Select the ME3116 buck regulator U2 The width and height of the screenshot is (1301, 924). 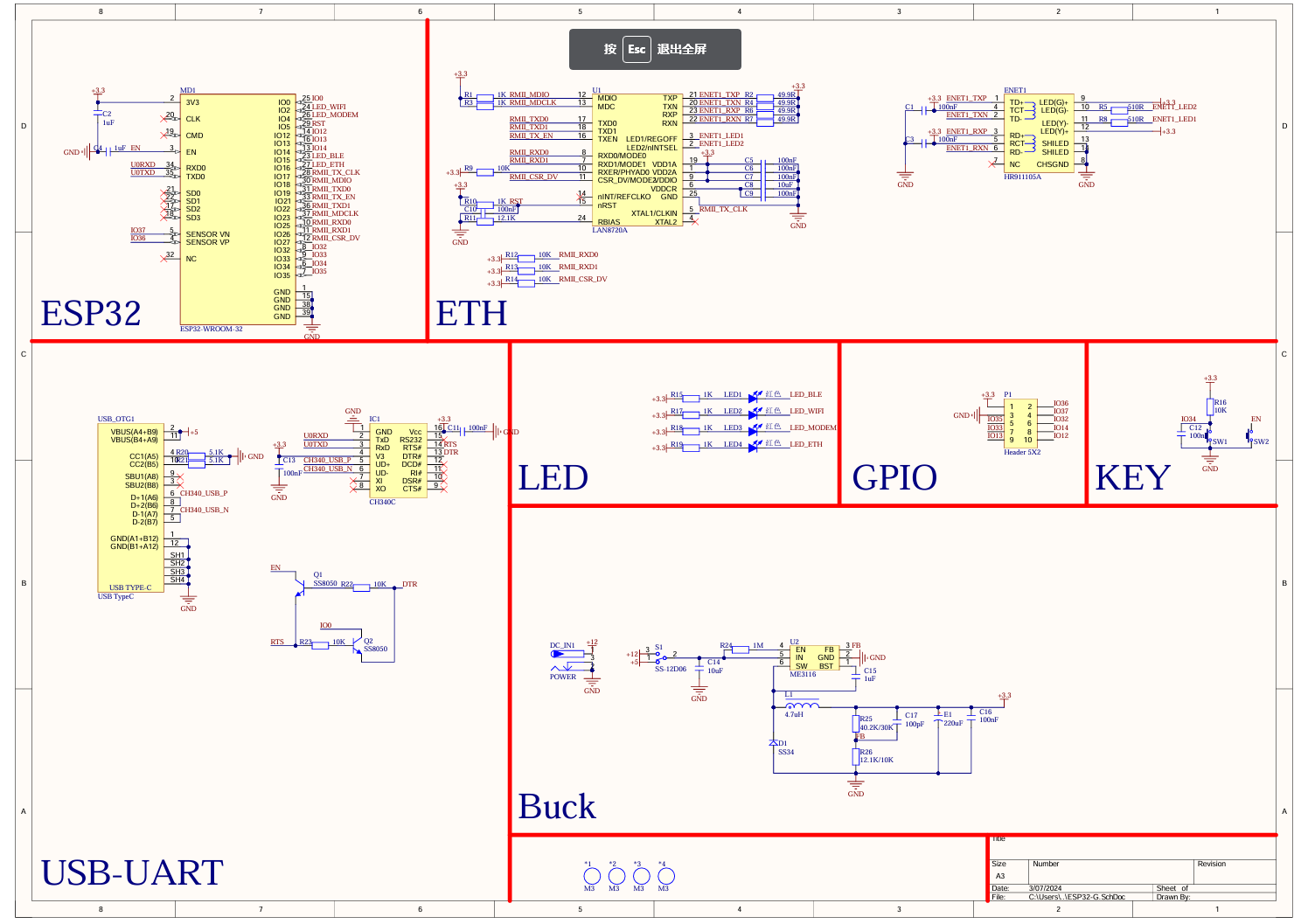pyautogui.click(x=813, y=657)
